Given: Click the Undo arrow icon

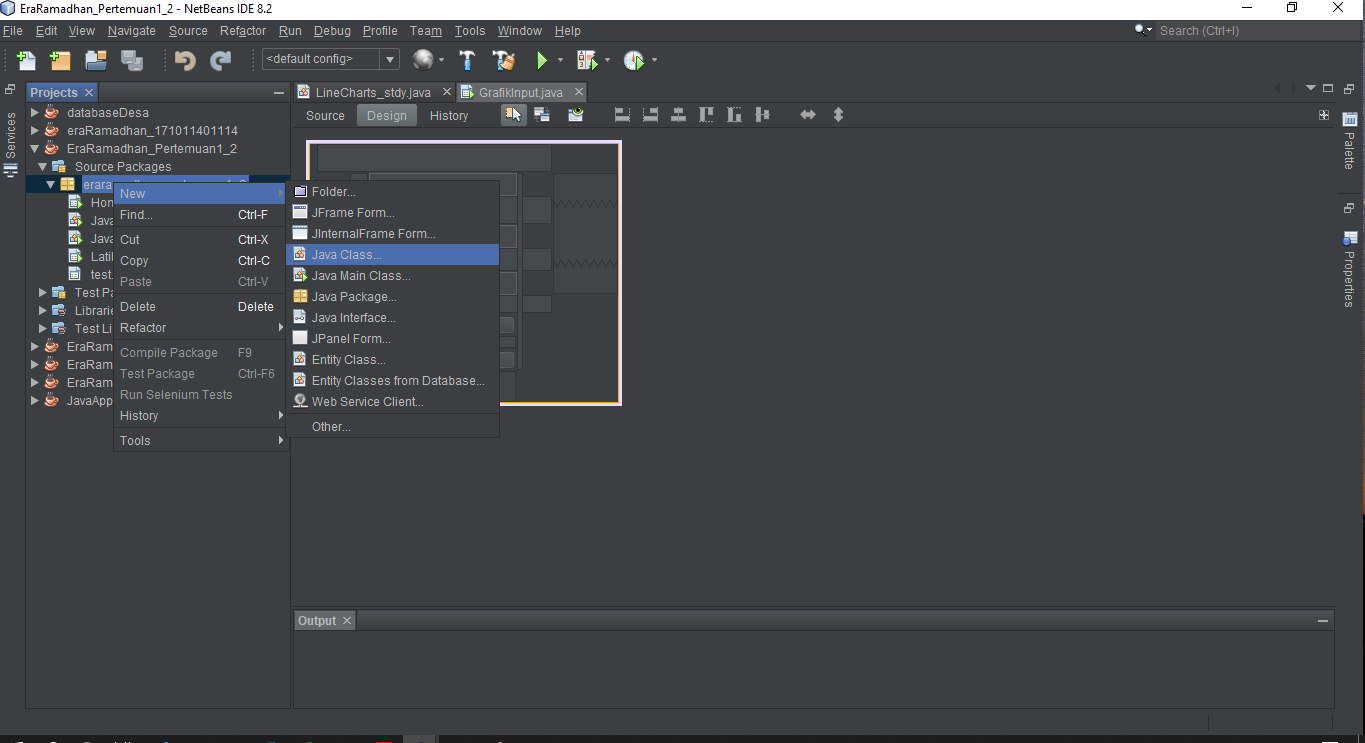Looking at the screenshot, I should (185, 61).
